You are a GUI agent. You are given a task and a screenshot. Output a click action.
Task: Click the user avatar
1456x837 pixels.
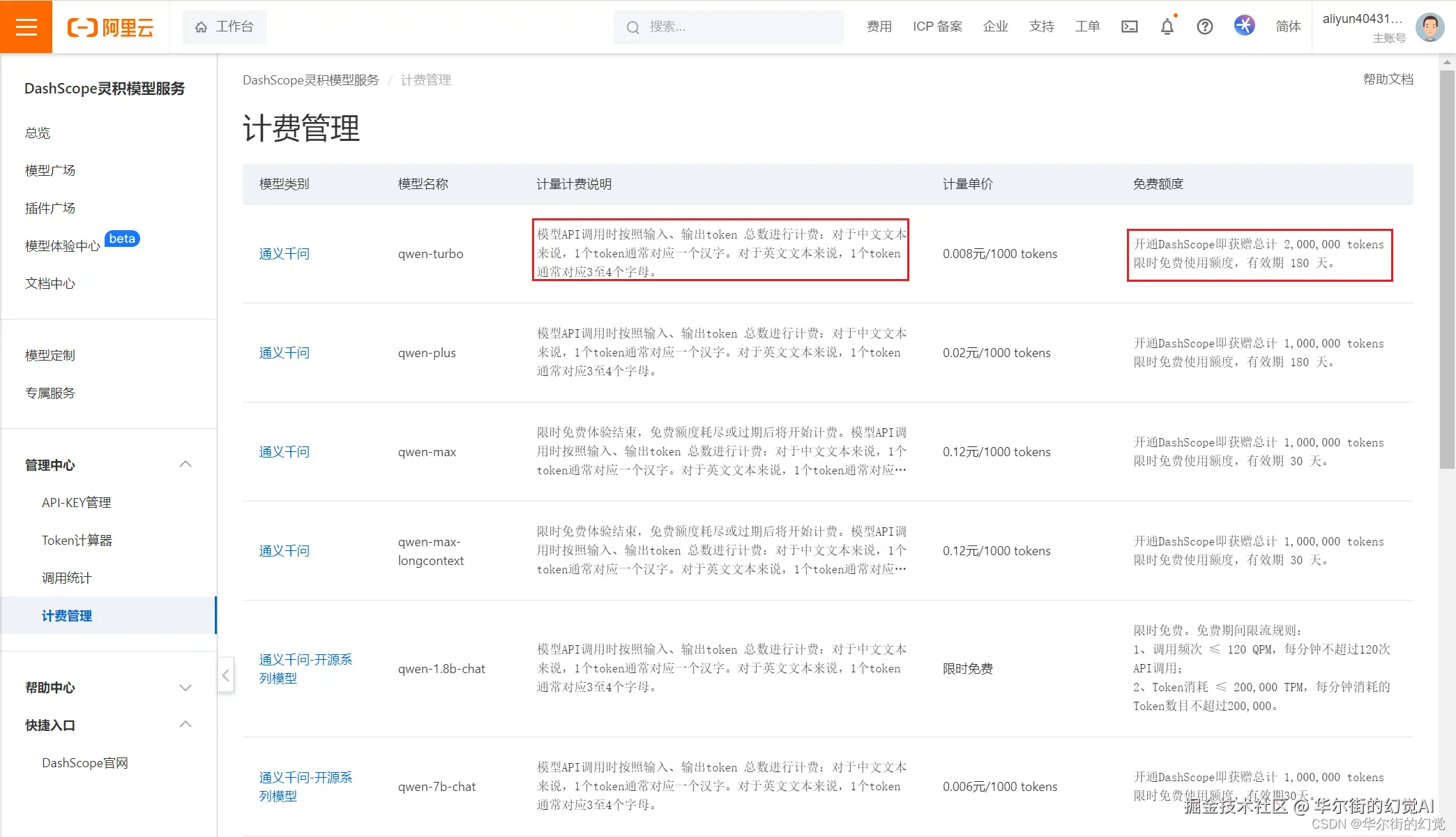(1430, 27)
